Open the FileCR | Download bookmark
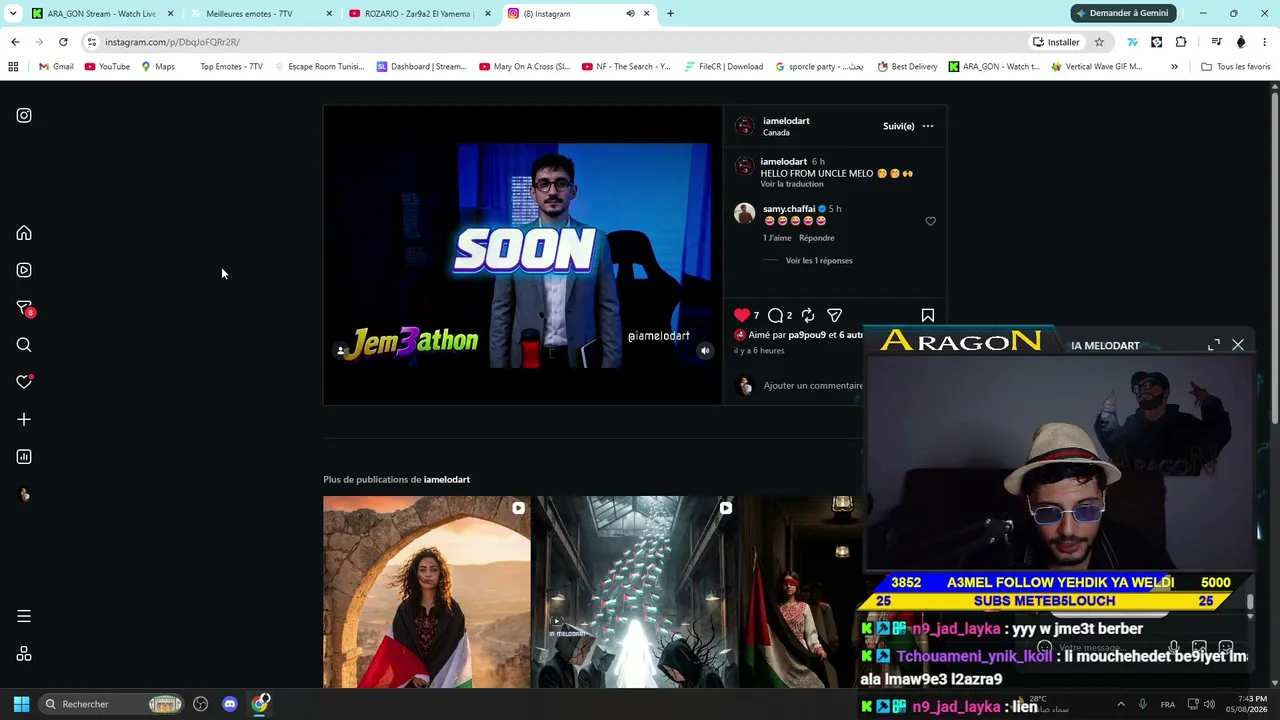The image size is (1280, 720). coord(724,67)
